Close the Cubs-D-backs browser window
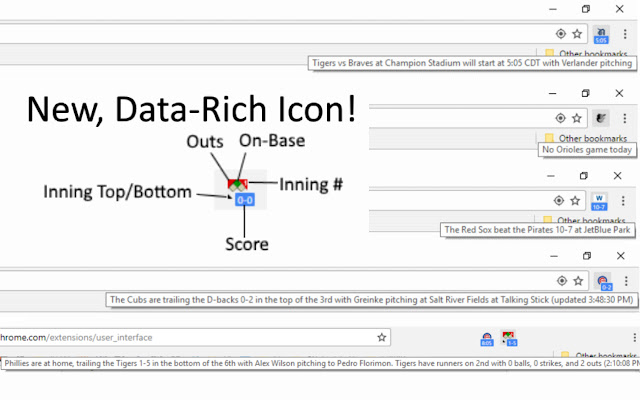The height and width of the screenshot is (400, 640). (x=621, y=256)
